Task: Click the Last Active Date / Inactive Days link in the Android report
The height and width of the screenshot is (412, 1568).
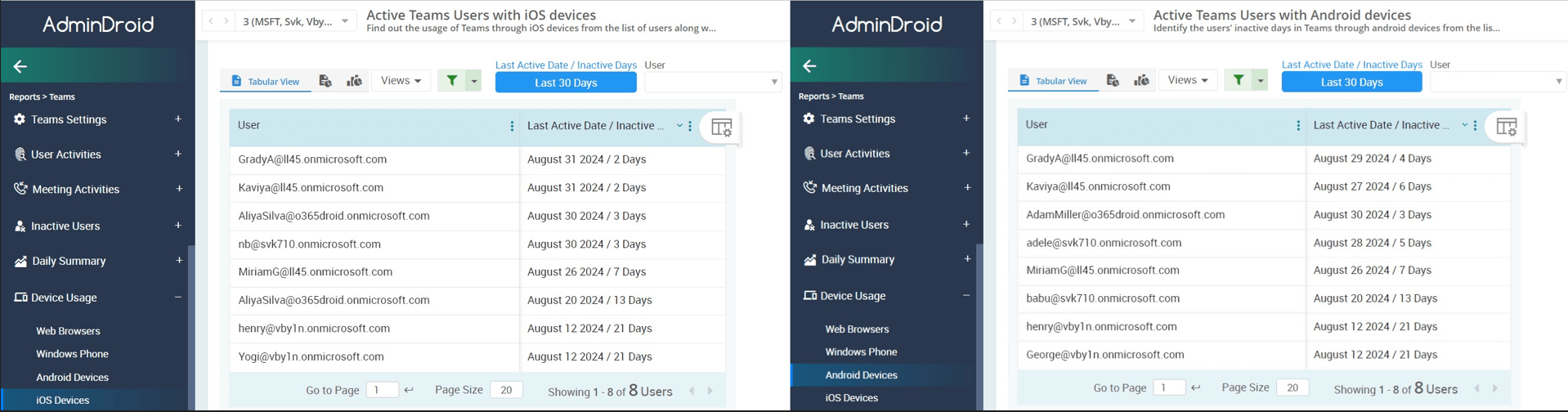Action: (x=1351, y=65)
